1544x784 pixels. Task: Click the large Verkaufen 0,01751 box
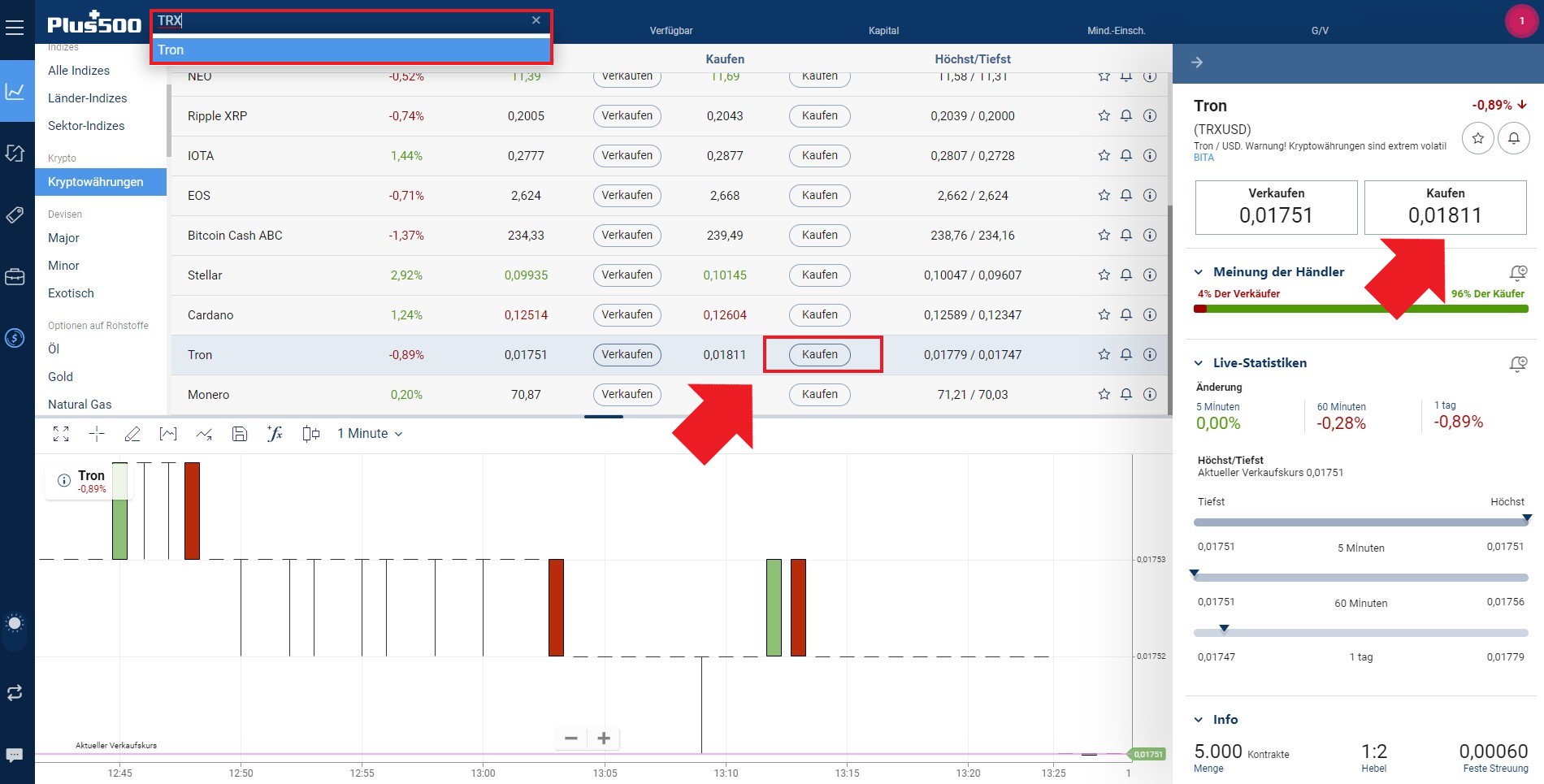pyautogui.click(x=1276, y=207)
